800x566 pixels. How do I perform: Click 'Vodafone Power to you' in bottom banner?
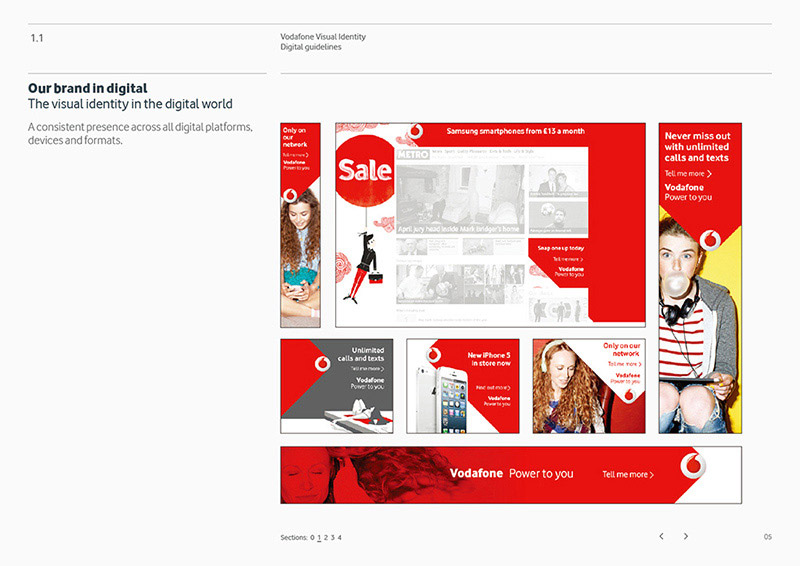coord(511,474)
